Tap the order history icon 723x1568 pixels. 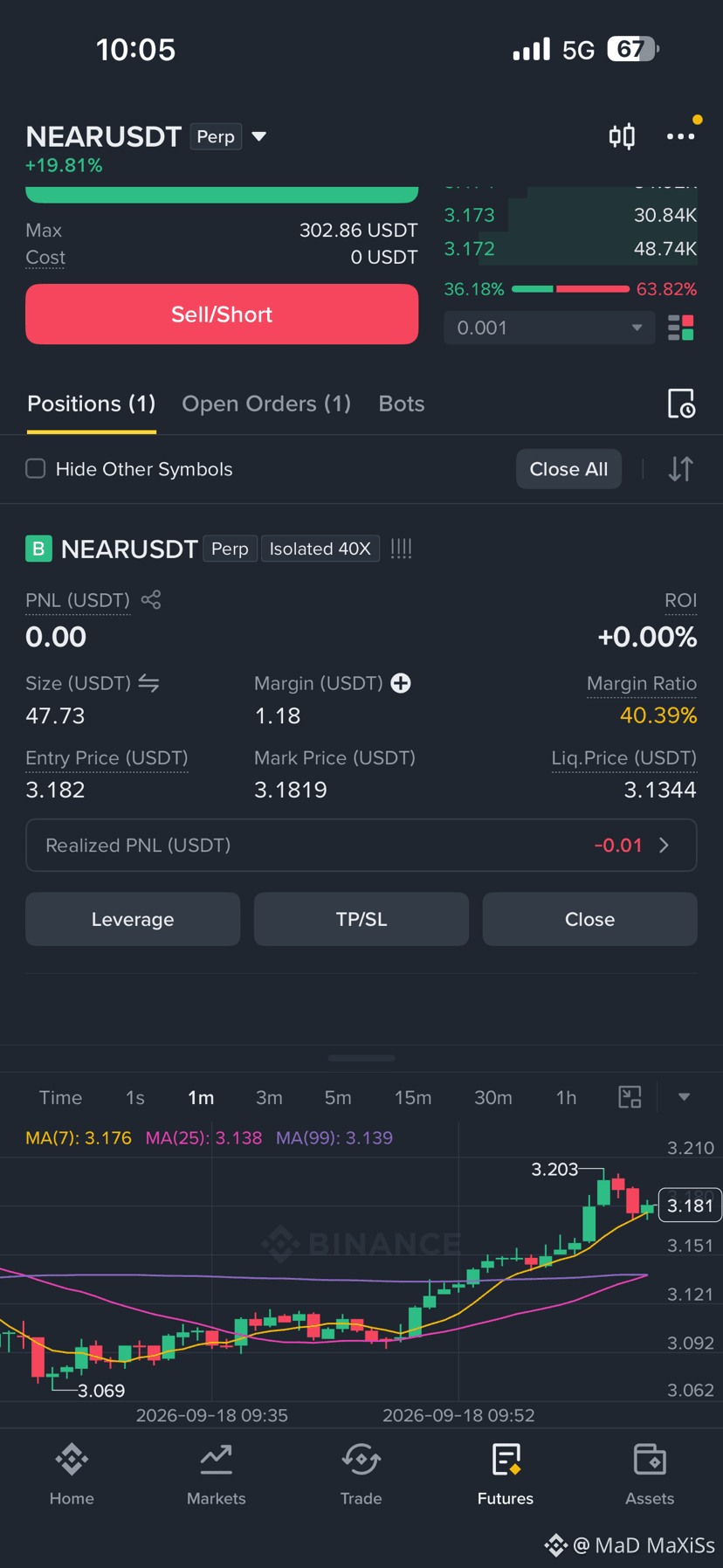click(680, 404)
